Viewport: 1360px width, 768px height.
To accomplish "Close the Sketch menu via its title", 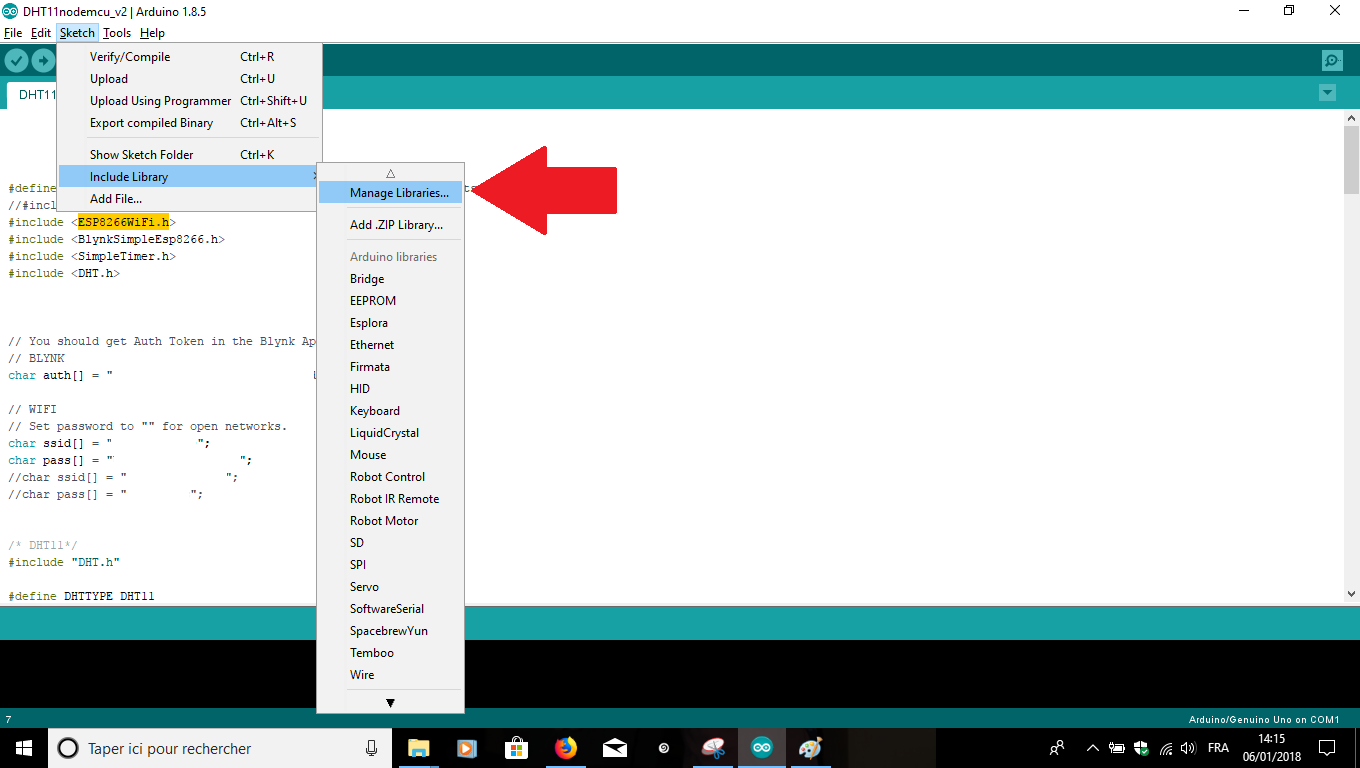I will pyautogui.click(x=77, y=33).
